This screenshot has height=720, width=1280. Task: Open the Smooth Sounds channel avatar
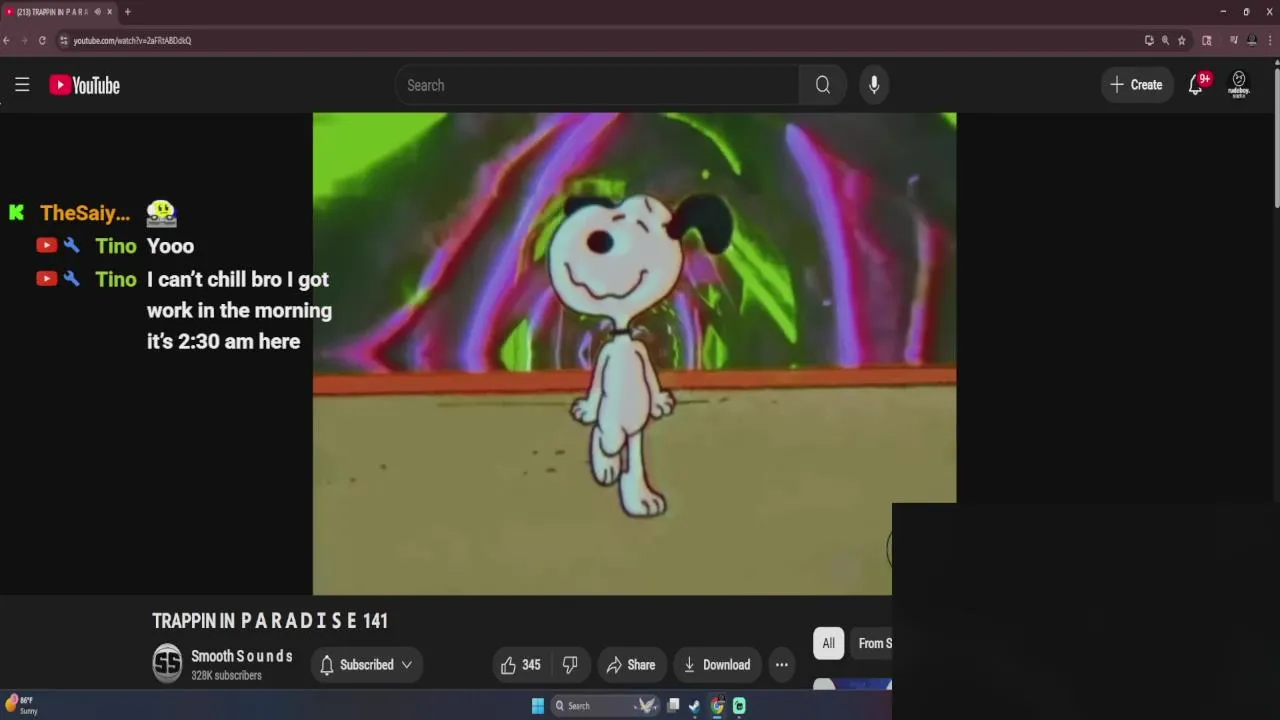pos(167,664)
